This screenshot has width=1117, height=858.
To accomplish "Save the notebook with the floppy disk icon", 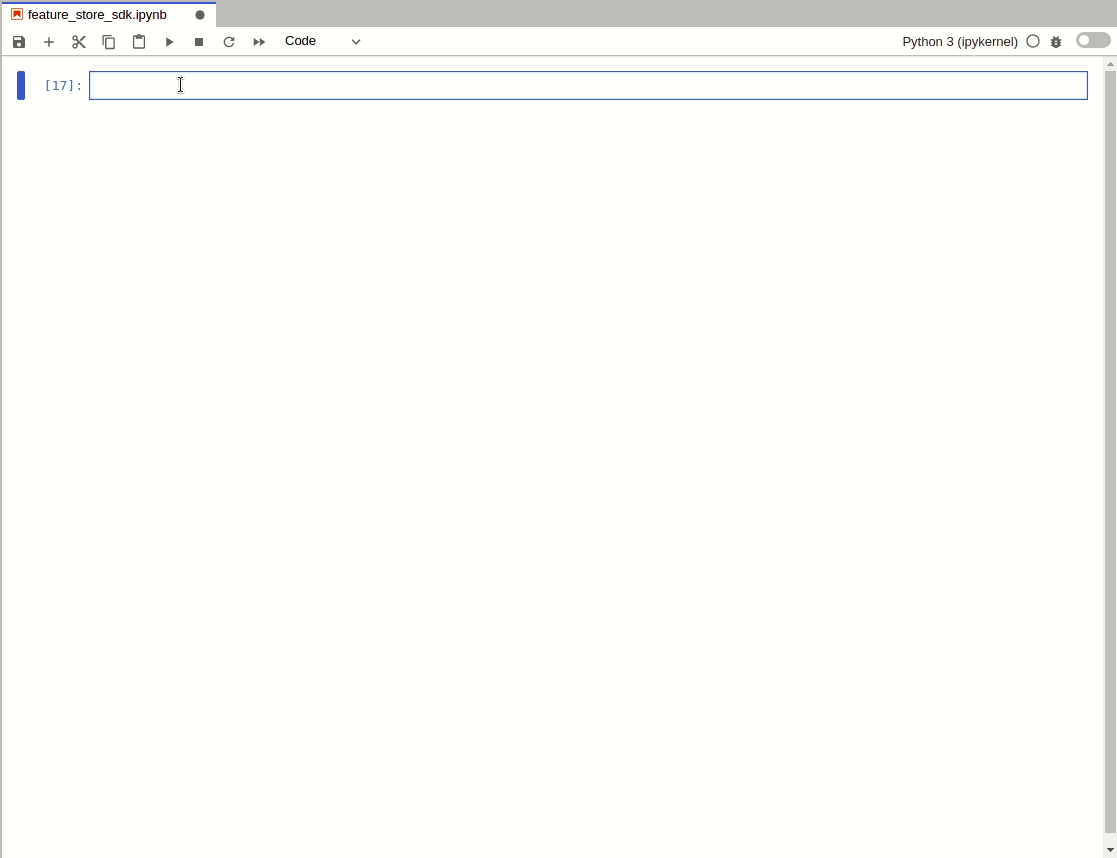I will coord(19,42).
